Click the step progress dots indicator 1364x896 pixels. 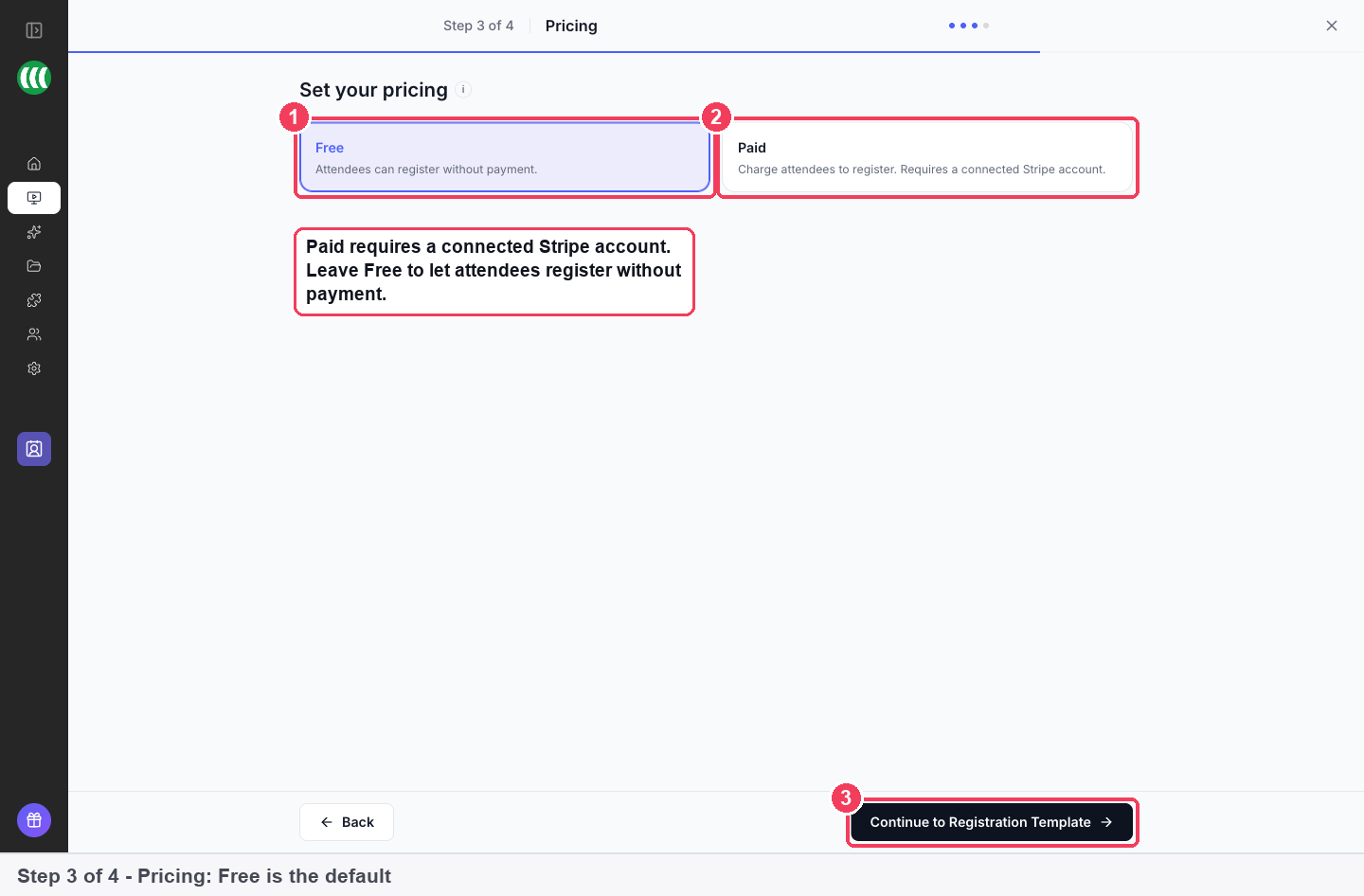click(x=969, y=26)
